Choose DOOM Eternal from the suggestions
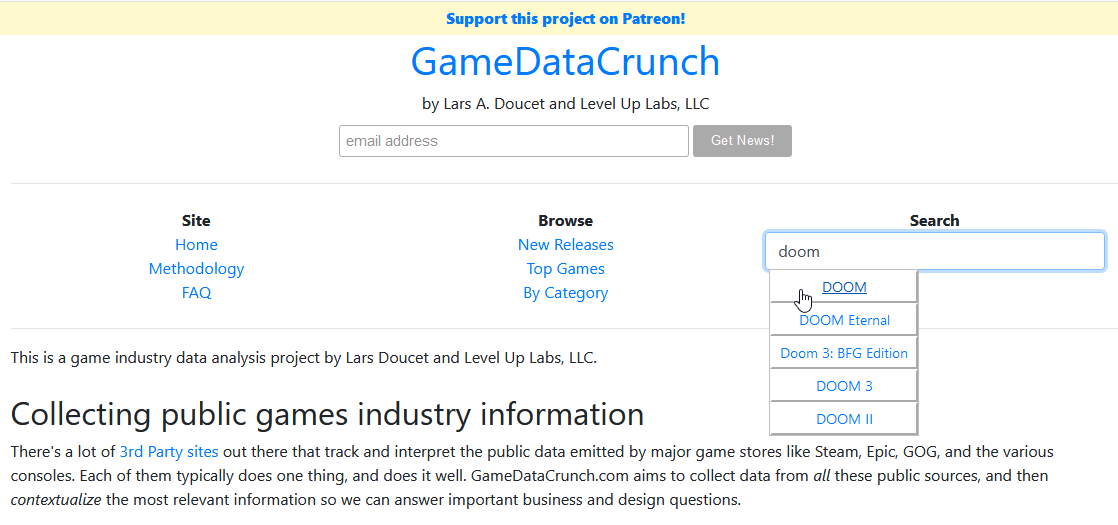The width and height of the screenshot is (1118, 525). [844, 320]
